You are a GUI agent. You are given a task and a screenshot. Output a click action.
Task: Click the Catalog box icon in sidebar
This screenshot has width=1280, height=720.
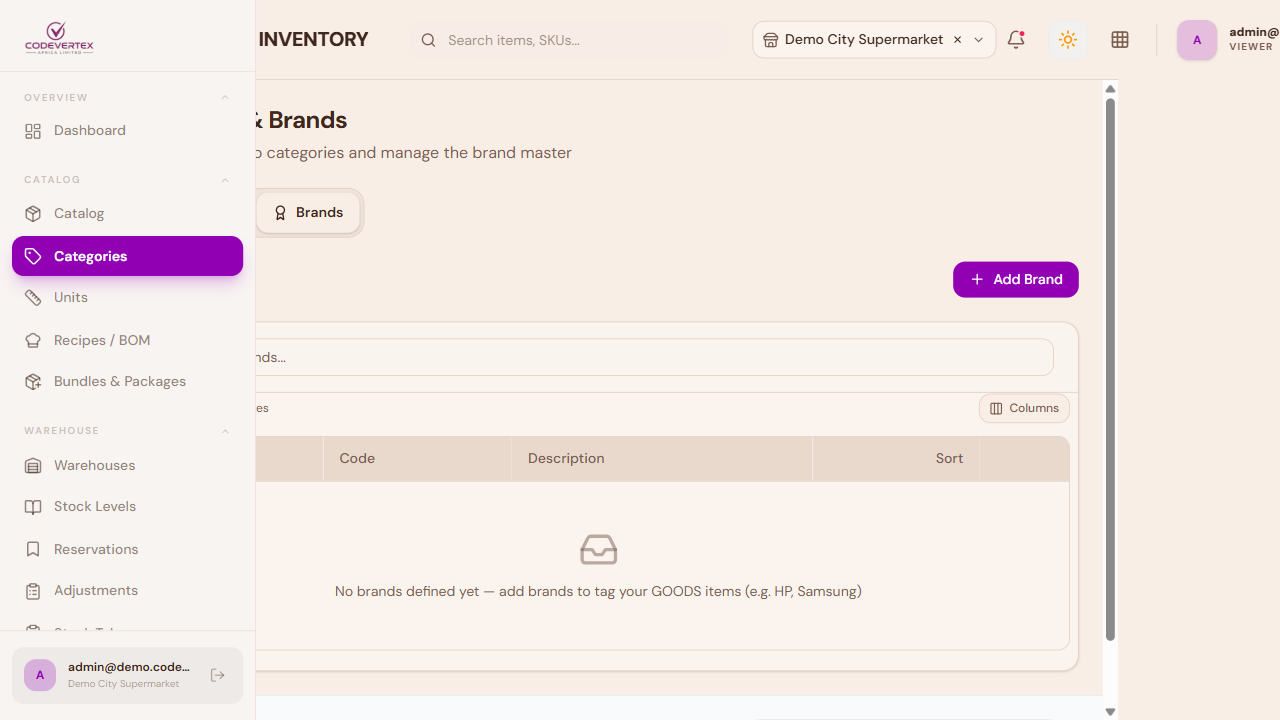(33, 214)
